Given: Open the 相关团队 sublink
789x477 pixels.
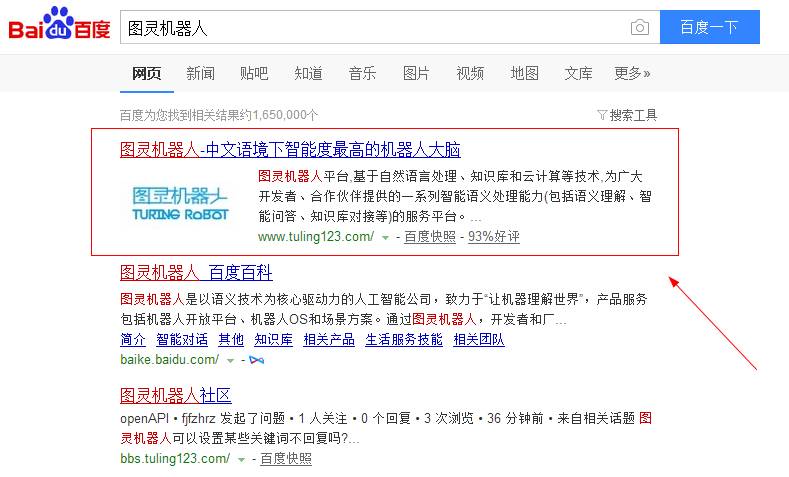Looking at the screenshot, I should pos(479,340).
